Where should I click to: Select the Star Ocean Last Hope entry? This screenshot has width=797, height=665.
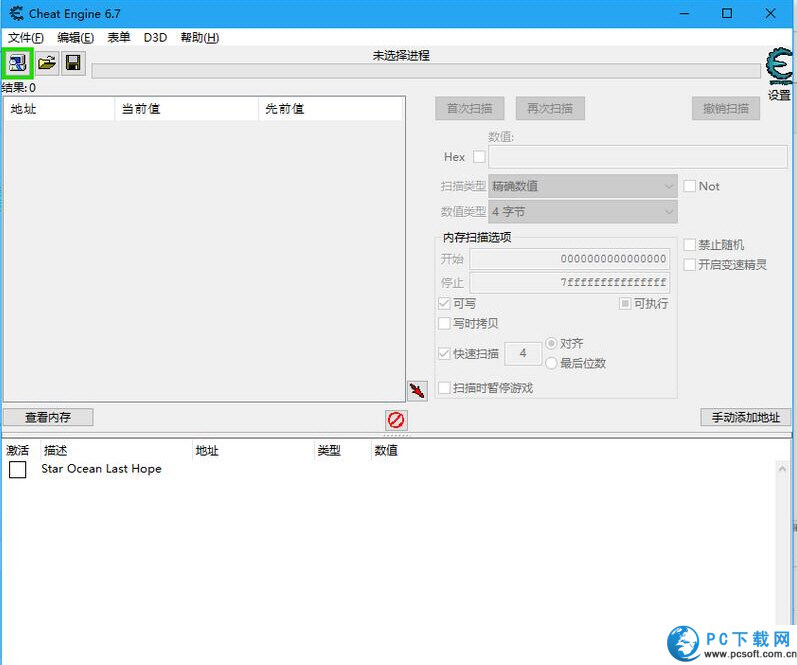(x=101, y=469)
